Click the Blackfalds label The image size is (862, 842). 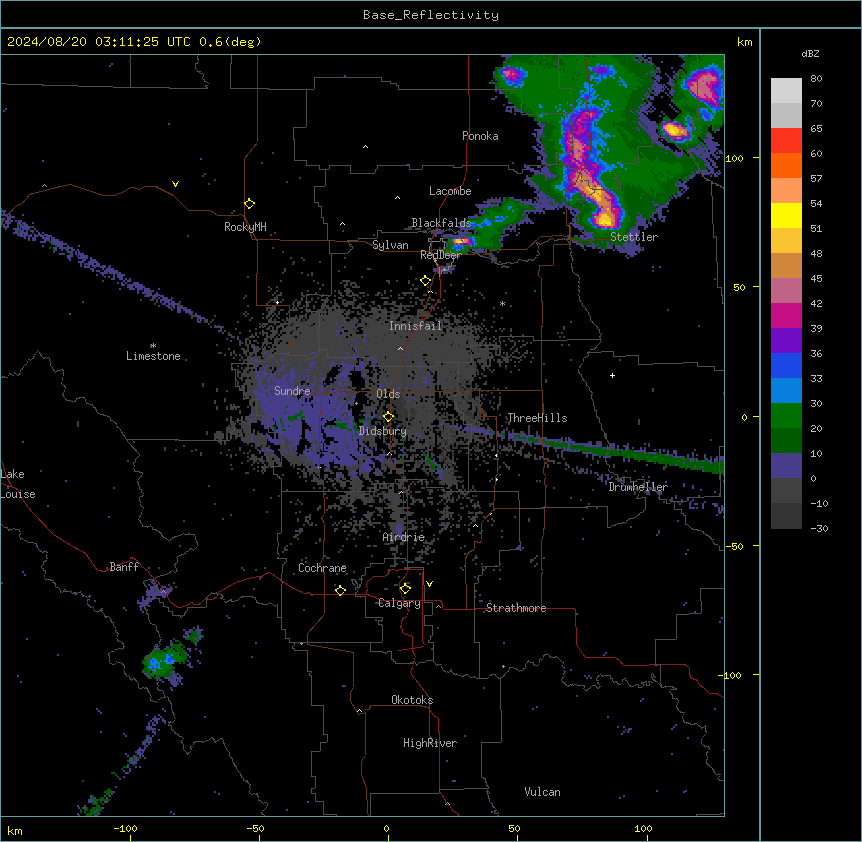pyautogui.click(x=441, y=223)
